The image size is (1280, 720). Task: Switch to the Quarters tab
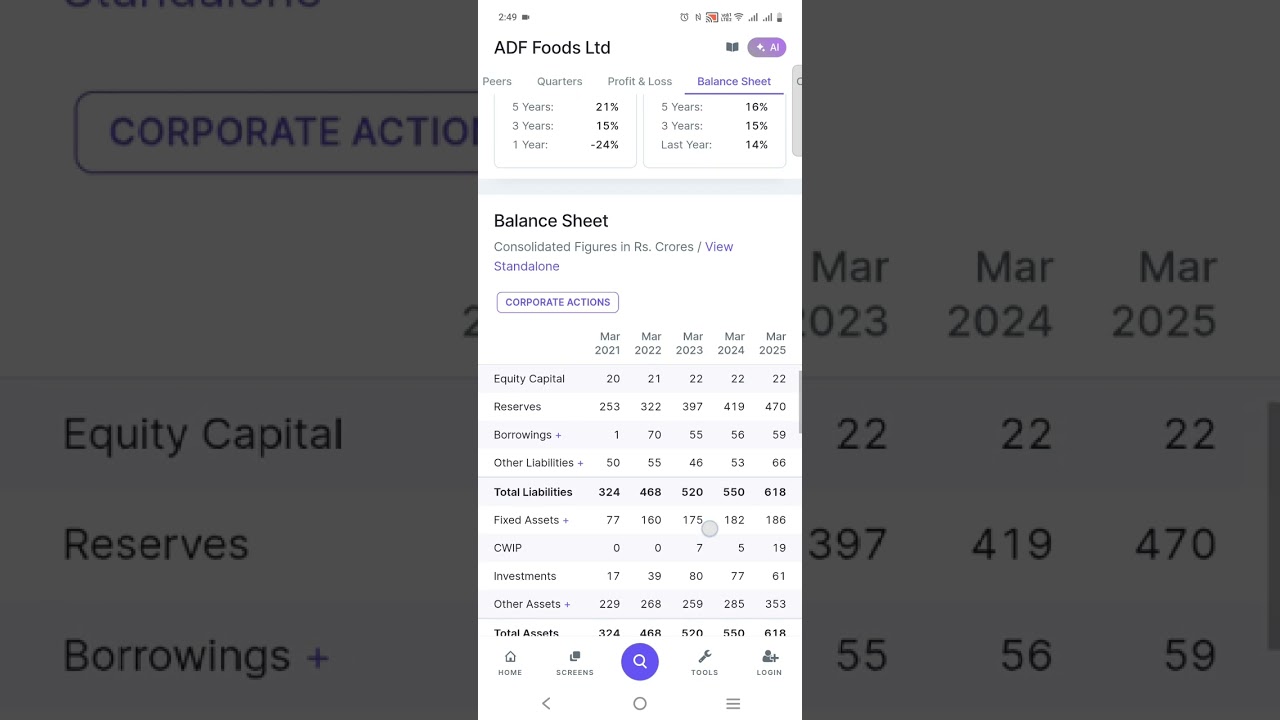click(559, 81)
